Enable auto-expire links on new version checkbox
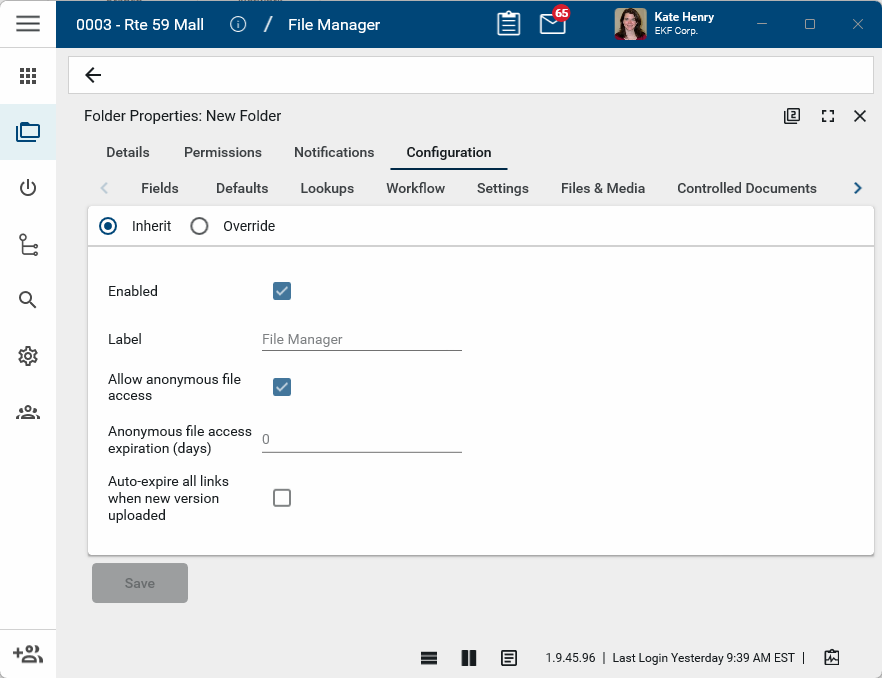This screenshot has width=882, height=678. point(282,498)
